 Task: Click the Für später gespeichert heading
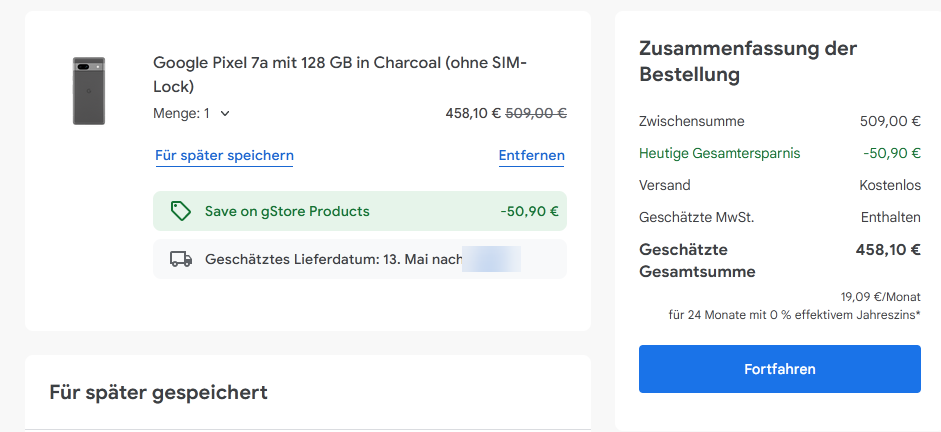pyautogui.click(x=158, y=392)
